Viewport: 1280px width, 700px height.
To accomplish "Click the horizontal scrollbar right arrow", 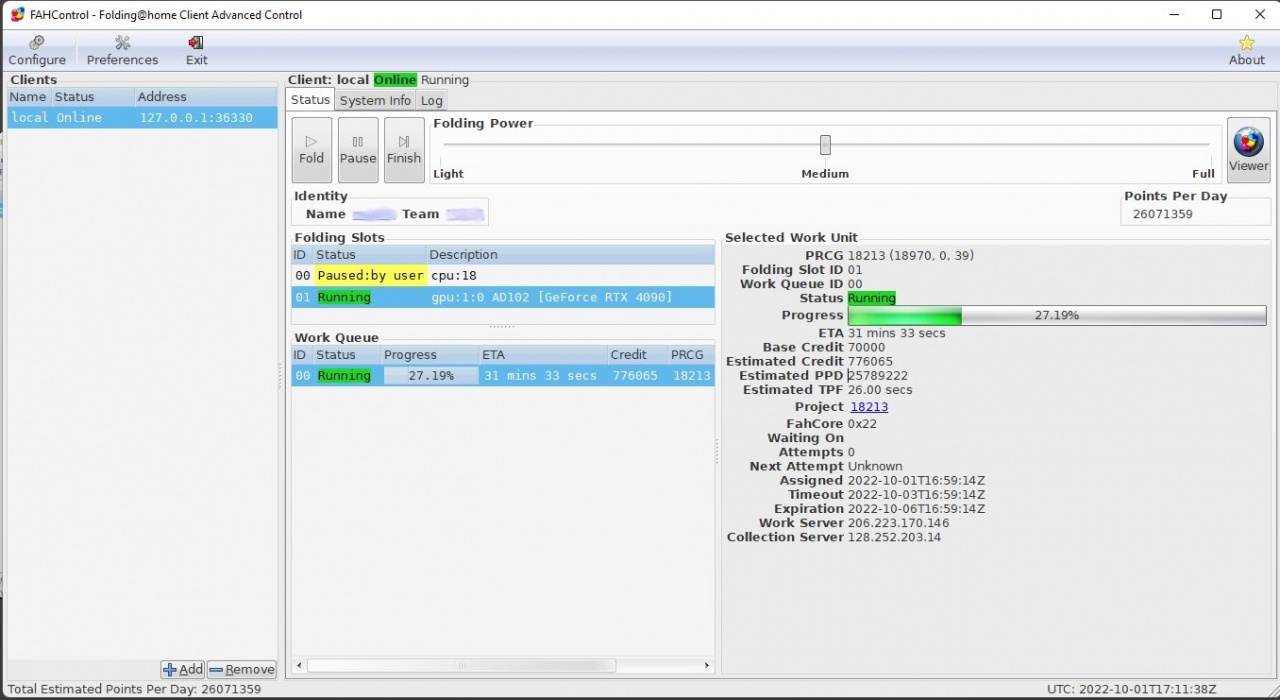I will [707, 665].
